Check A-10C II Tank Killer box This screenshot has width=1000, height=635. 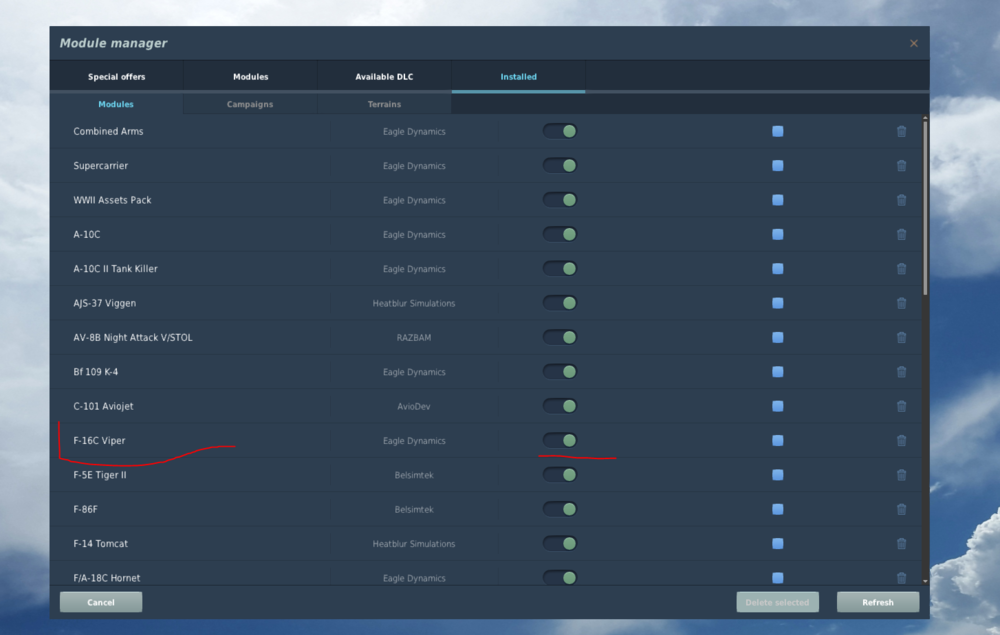[x=777, y=269]
